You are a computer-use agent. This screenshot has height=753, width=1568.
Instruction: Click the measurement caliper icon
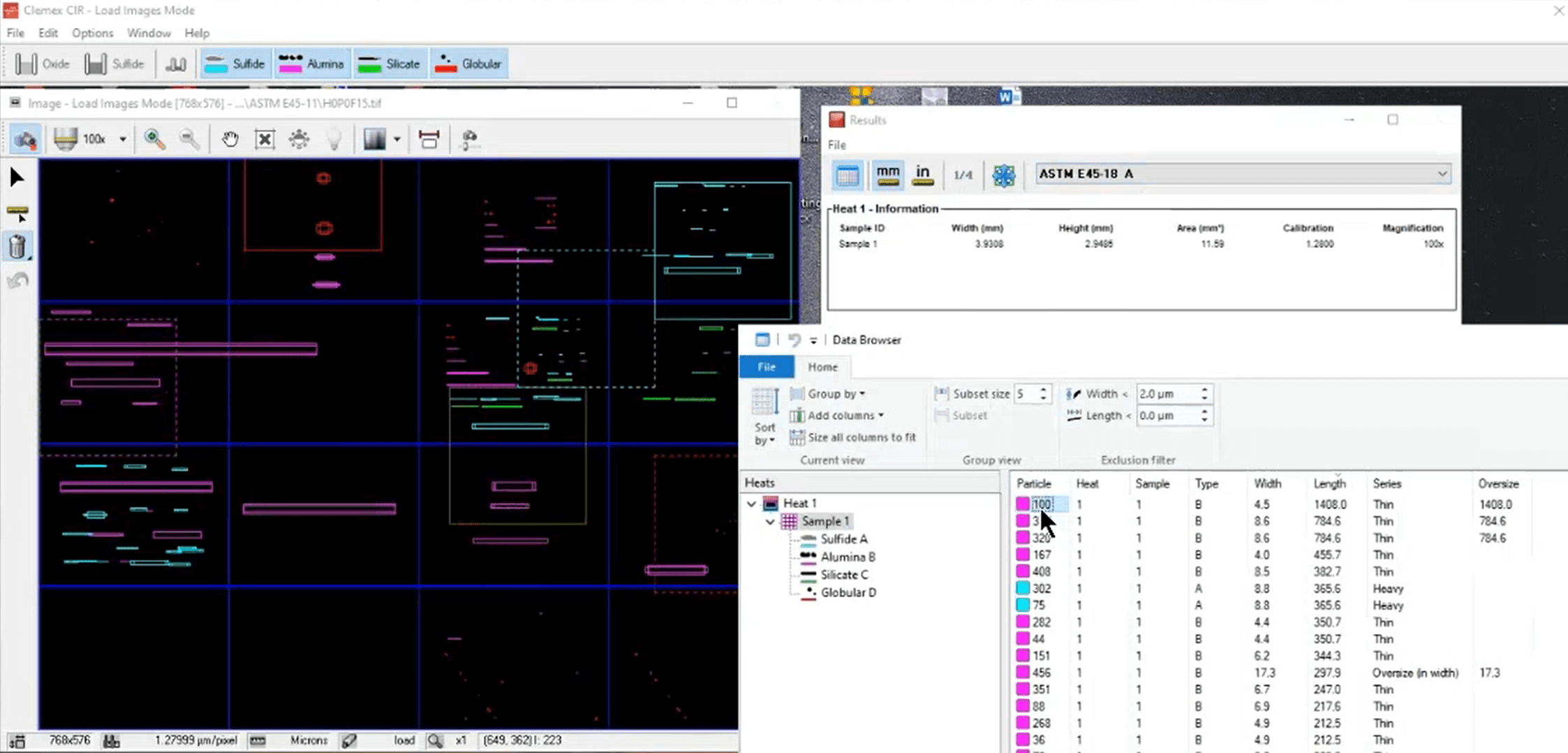pyautogui.click(x=429, y=139)
